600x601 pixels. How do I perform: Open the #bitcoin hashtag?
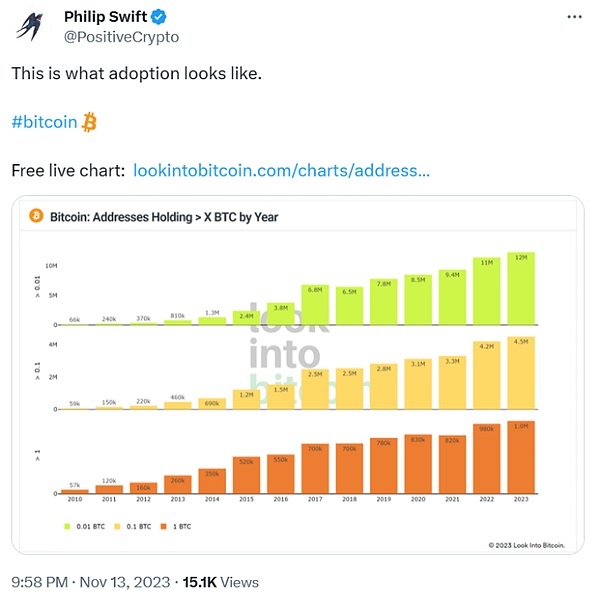(44, 122)
